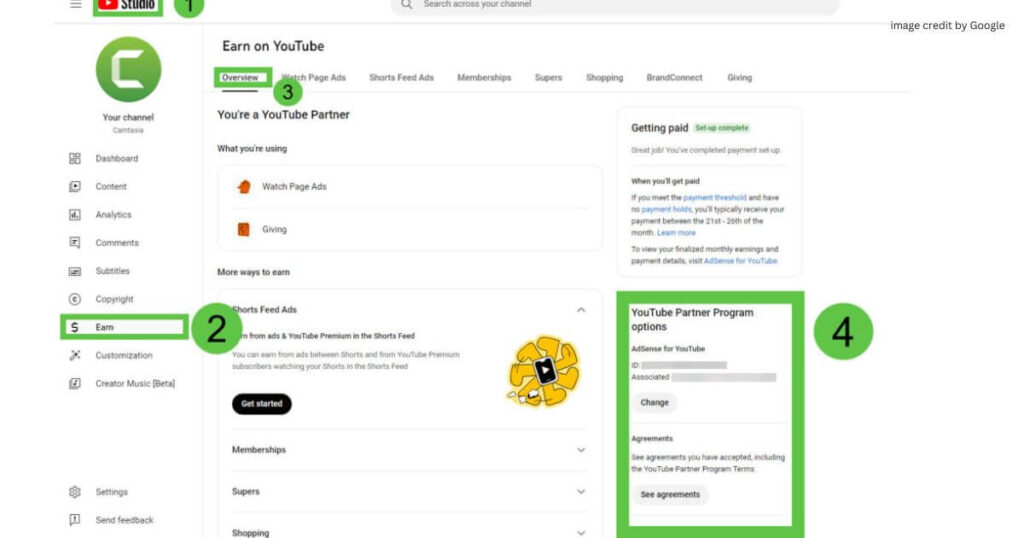Open Comments in the sidebar
The height and width of the screenshot is (538, 1024).
(117, 243)
